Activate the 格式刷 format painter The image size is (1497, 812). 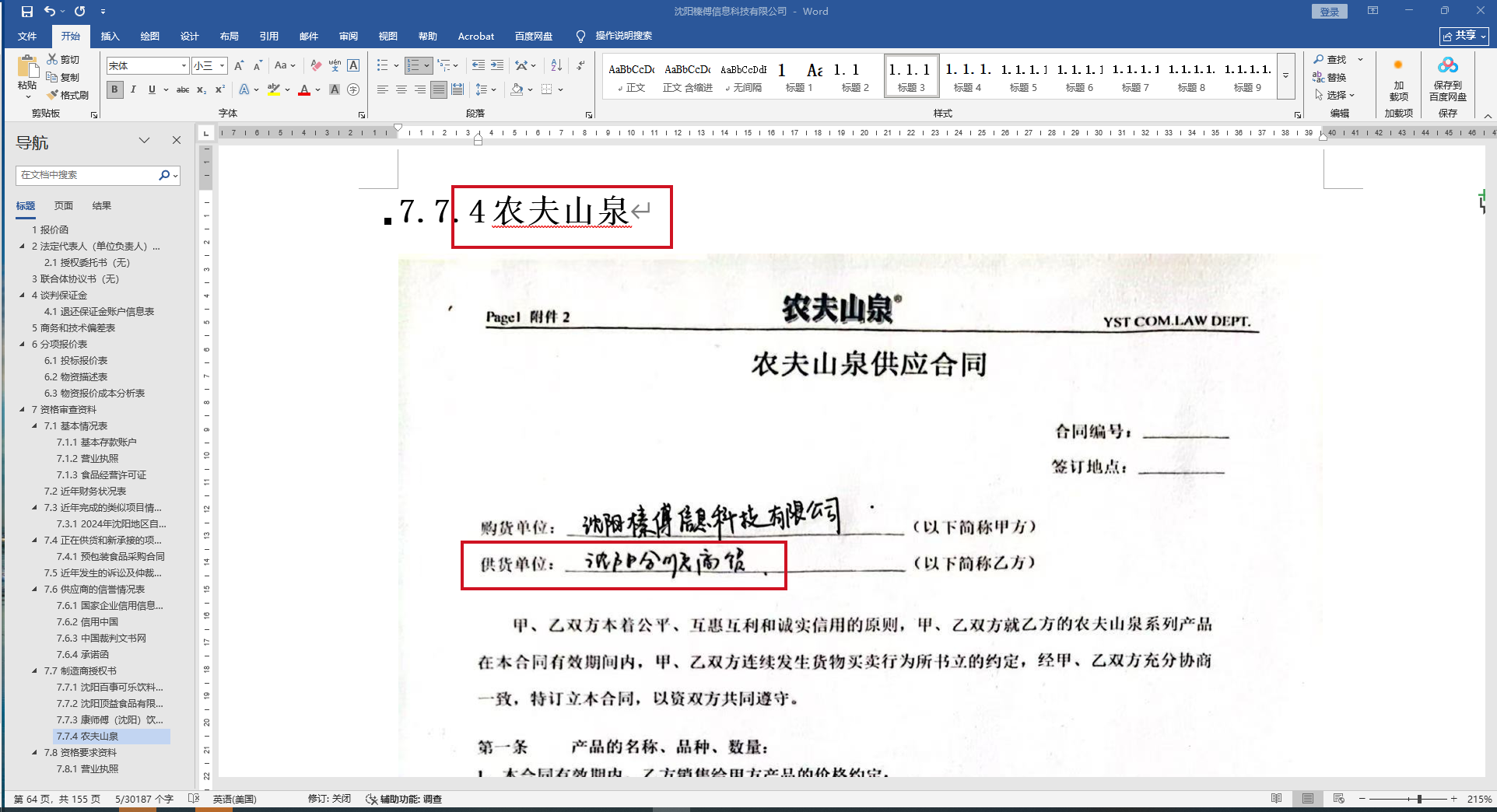68,95
